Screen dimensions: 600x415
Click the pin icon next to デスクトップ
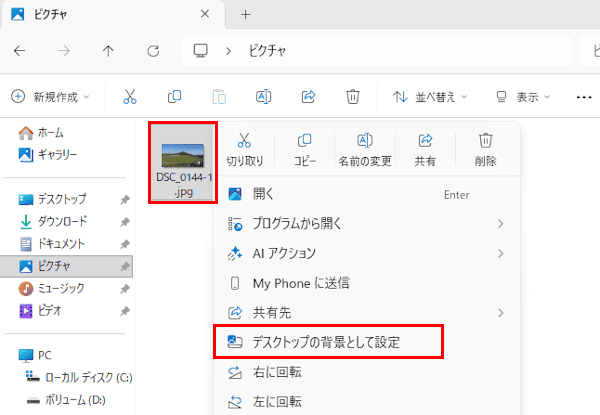click(x=125, y=199)
